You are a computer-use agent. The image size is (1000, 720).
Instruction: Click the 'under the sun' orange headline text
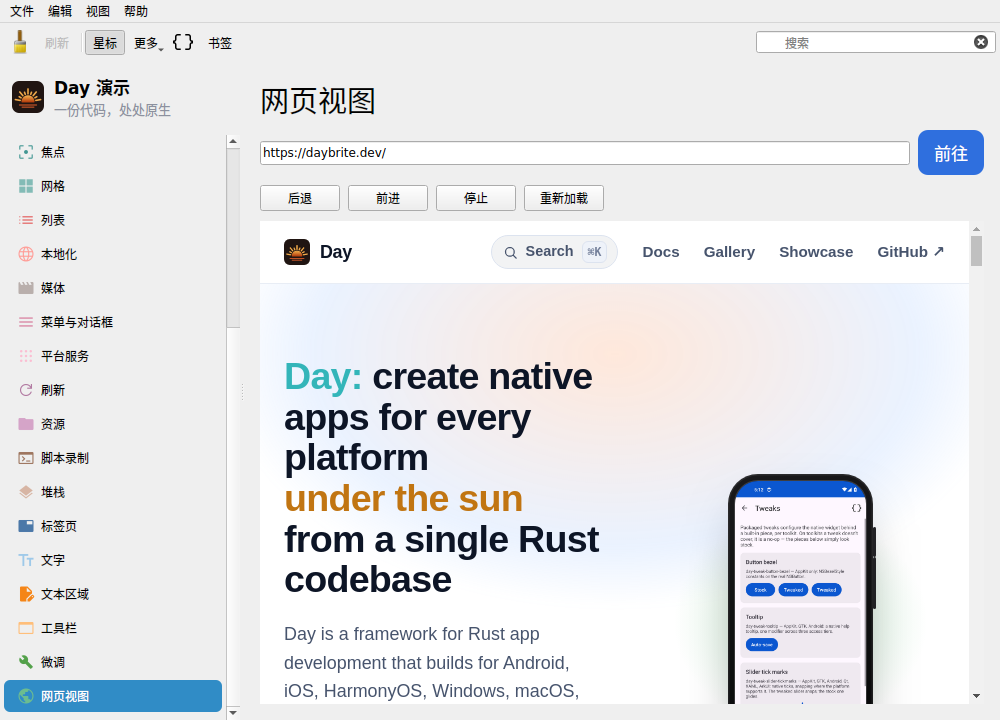pyautogui.click(x=403, y=498)
